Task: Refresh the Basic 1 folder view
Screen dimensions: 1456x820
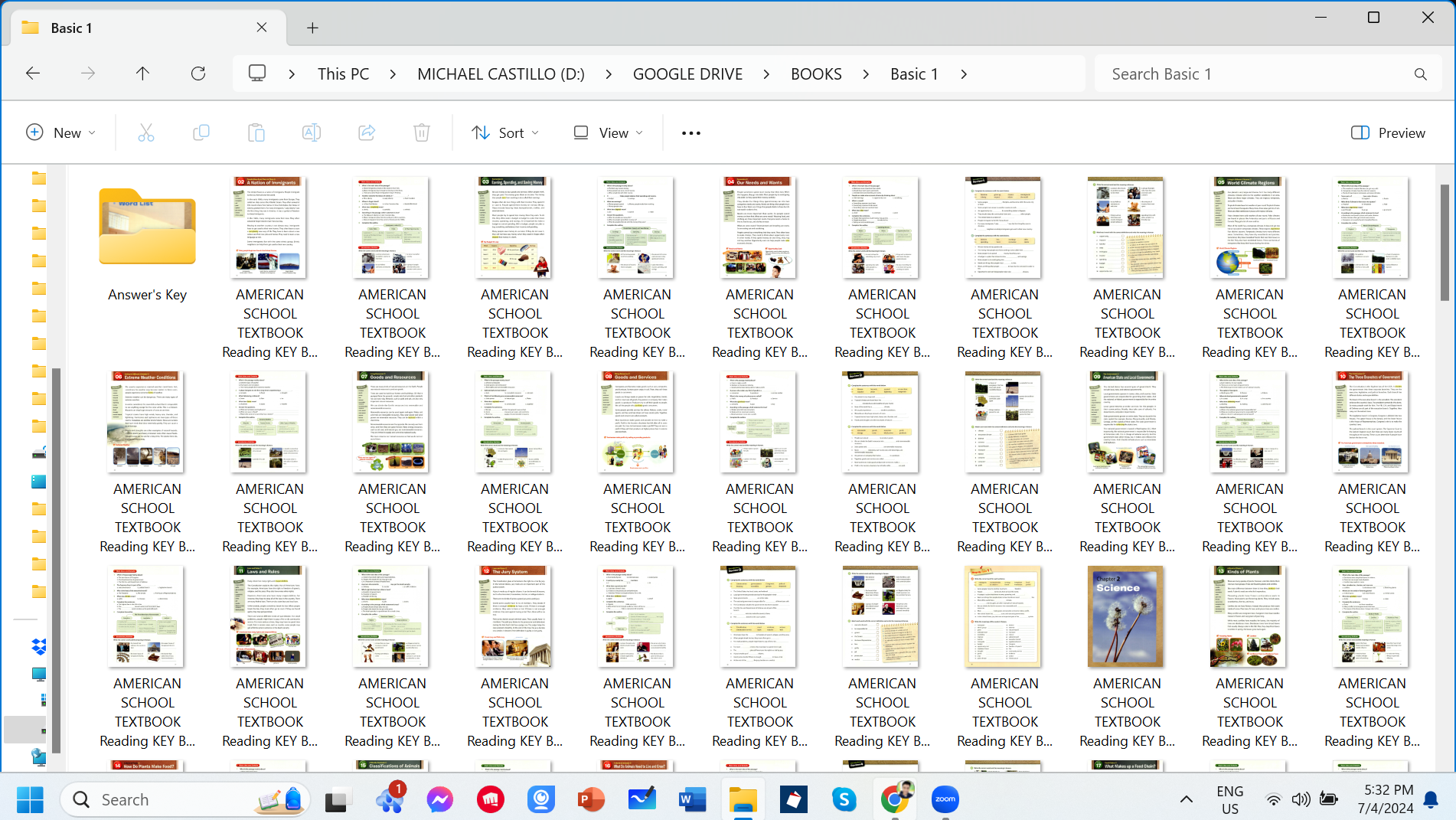Action: point(198,74)
